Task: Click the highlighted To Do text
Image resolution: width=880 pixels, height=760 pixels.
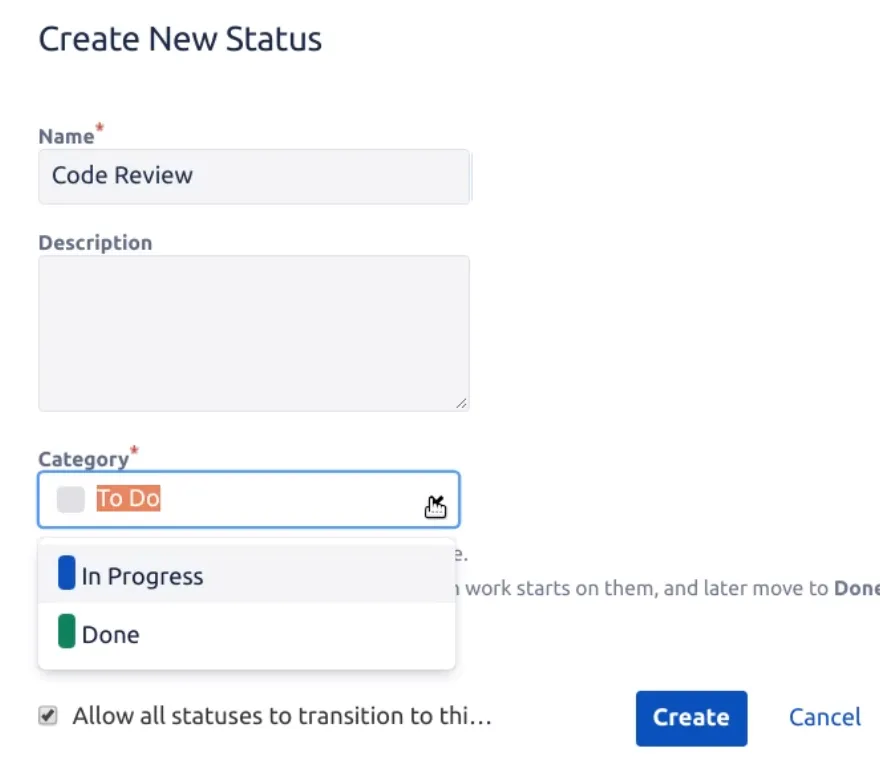Action: click(128, 498)
